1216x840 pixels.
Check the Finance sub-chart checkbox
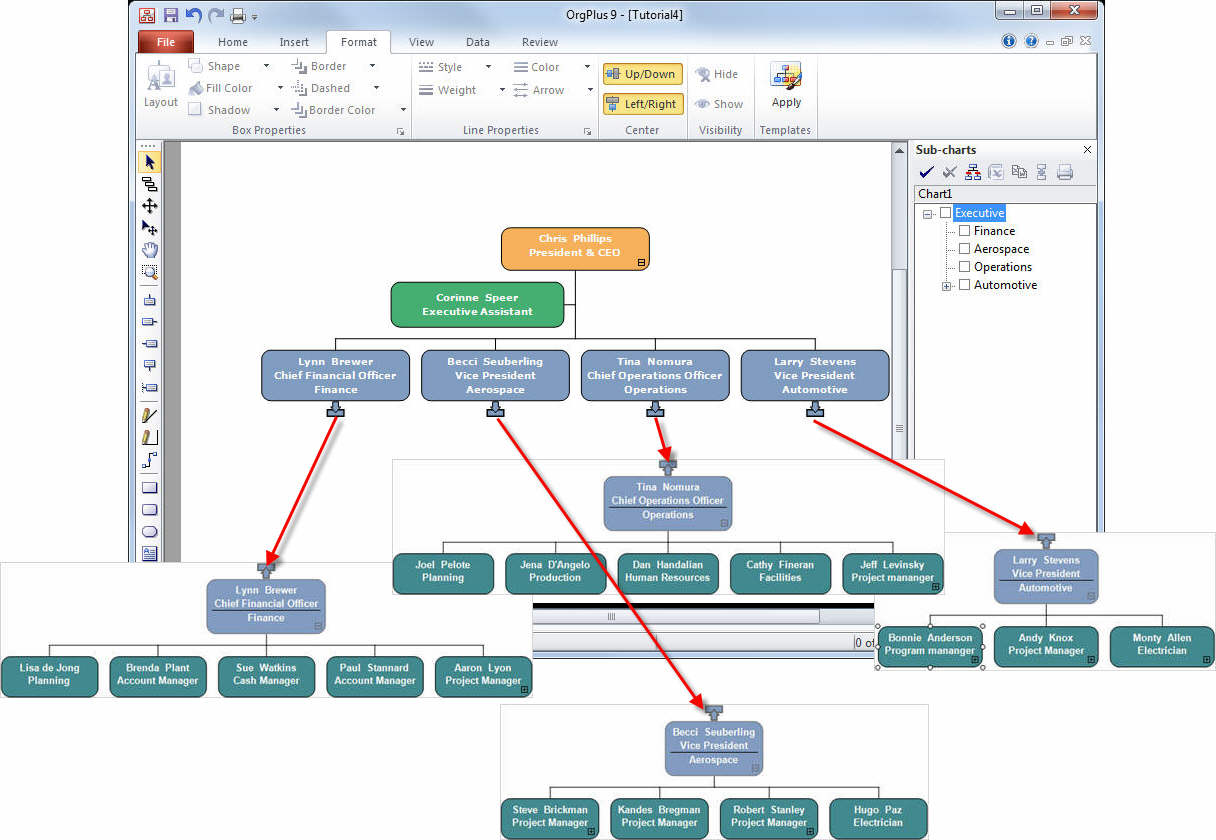tap(965, 231)
